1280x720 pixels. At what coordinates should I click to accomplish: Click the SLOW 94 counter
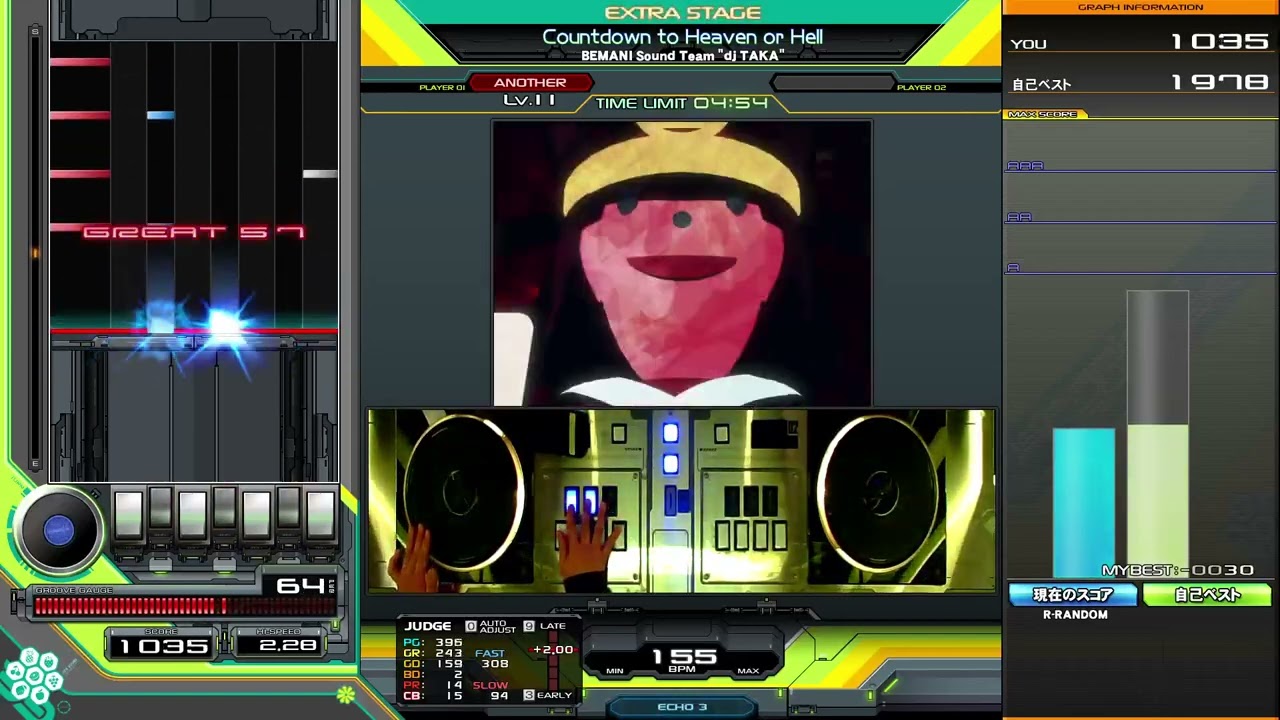[491, 691]
